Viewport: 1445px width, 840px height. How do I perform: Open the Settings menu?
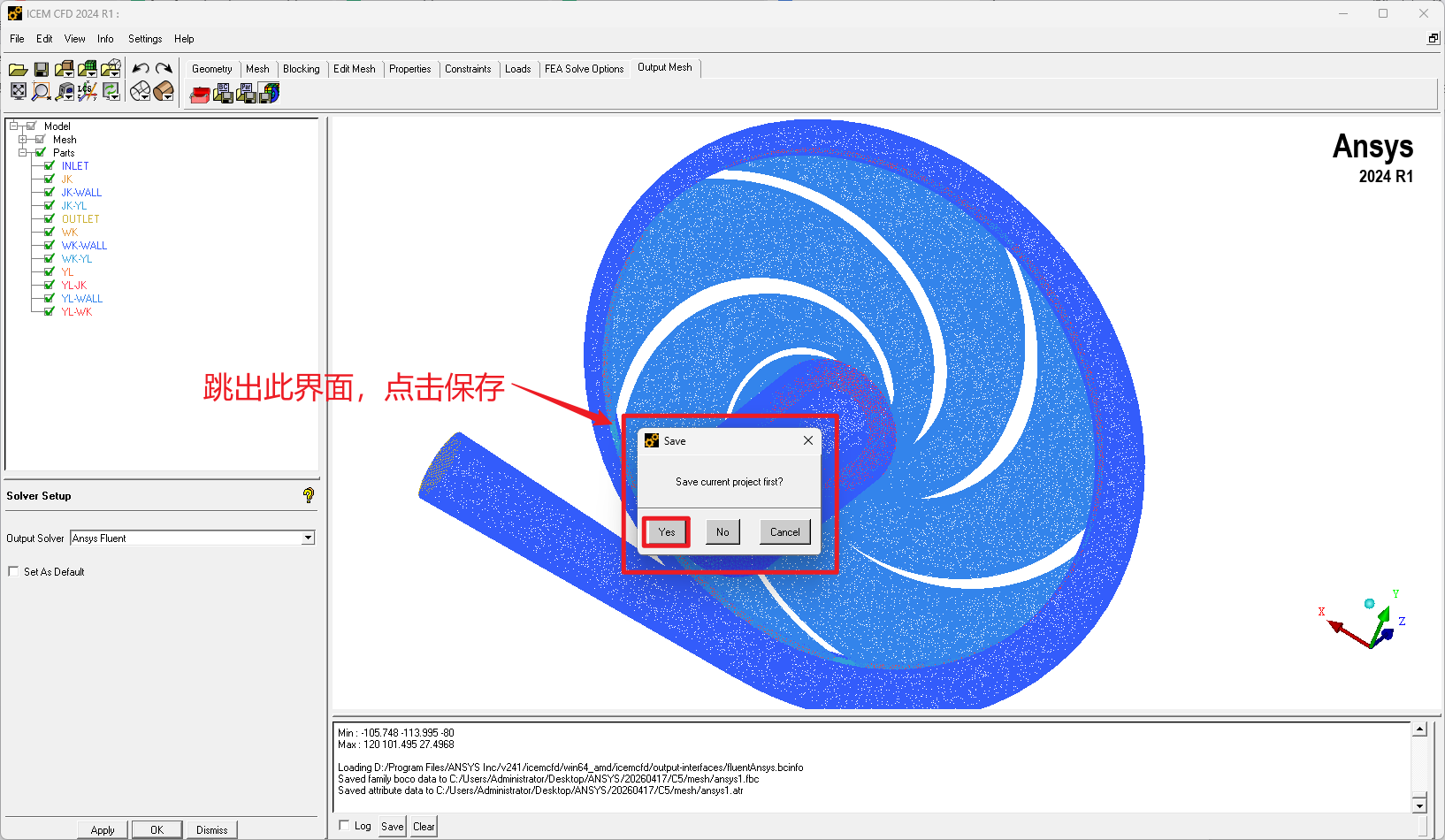pyautogui.click(x=145, y=39)
